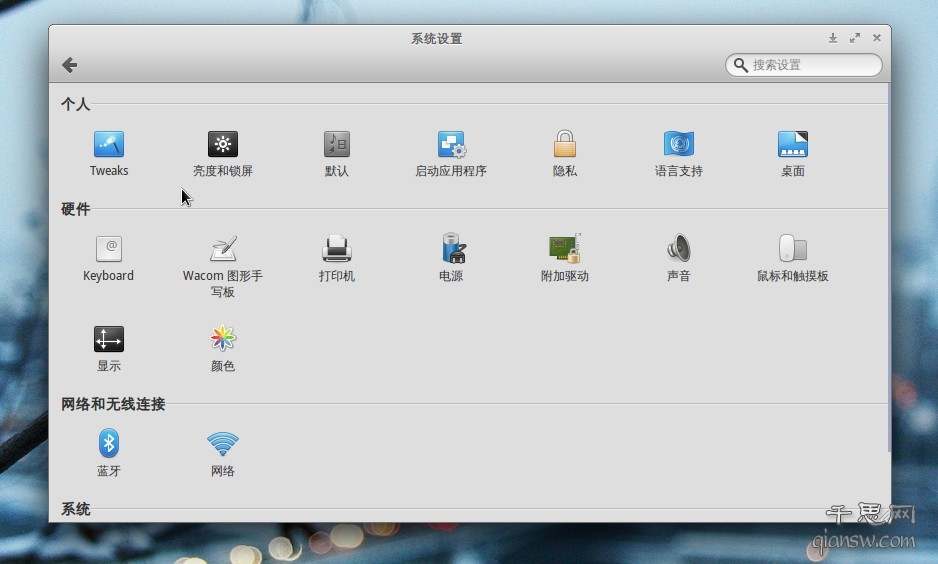938x564 pixels.
Task: Open 鼠标和触摸板 mouse and touchpad settings
Action: [x=793, y=258]
